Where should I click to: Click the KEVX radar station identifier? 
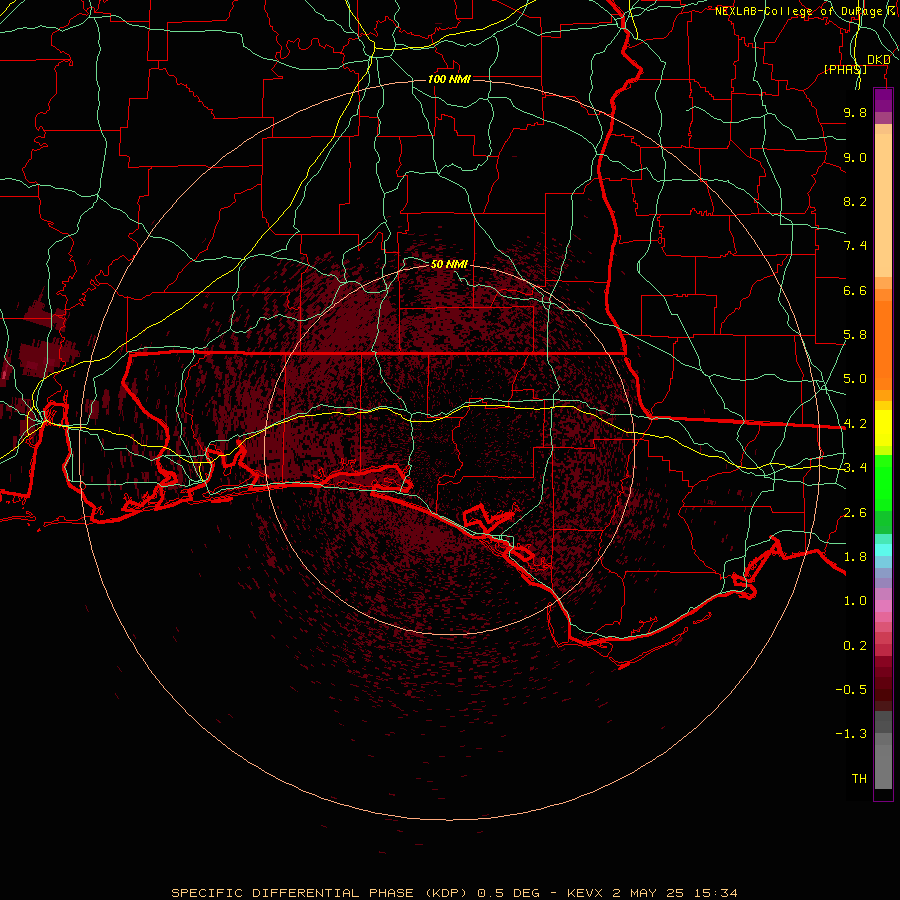click(x=587, y=893)
